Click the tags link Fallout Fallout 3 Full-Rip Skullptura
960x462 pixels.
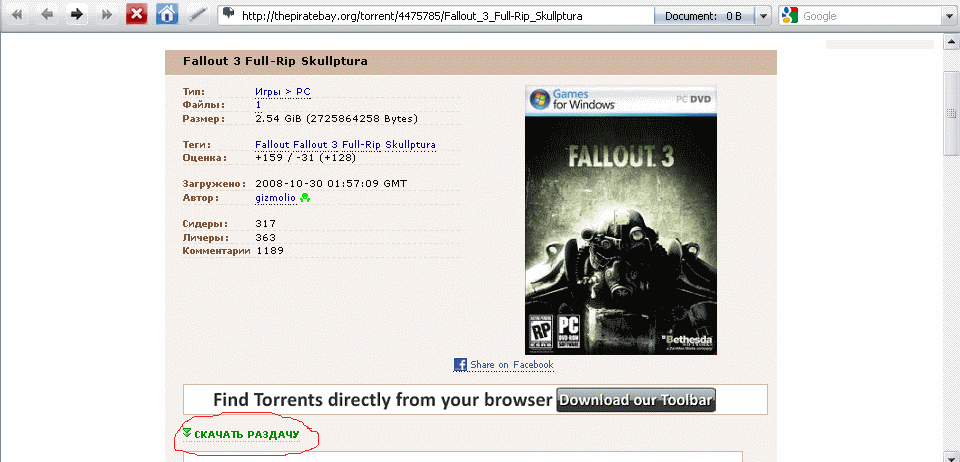345,145
